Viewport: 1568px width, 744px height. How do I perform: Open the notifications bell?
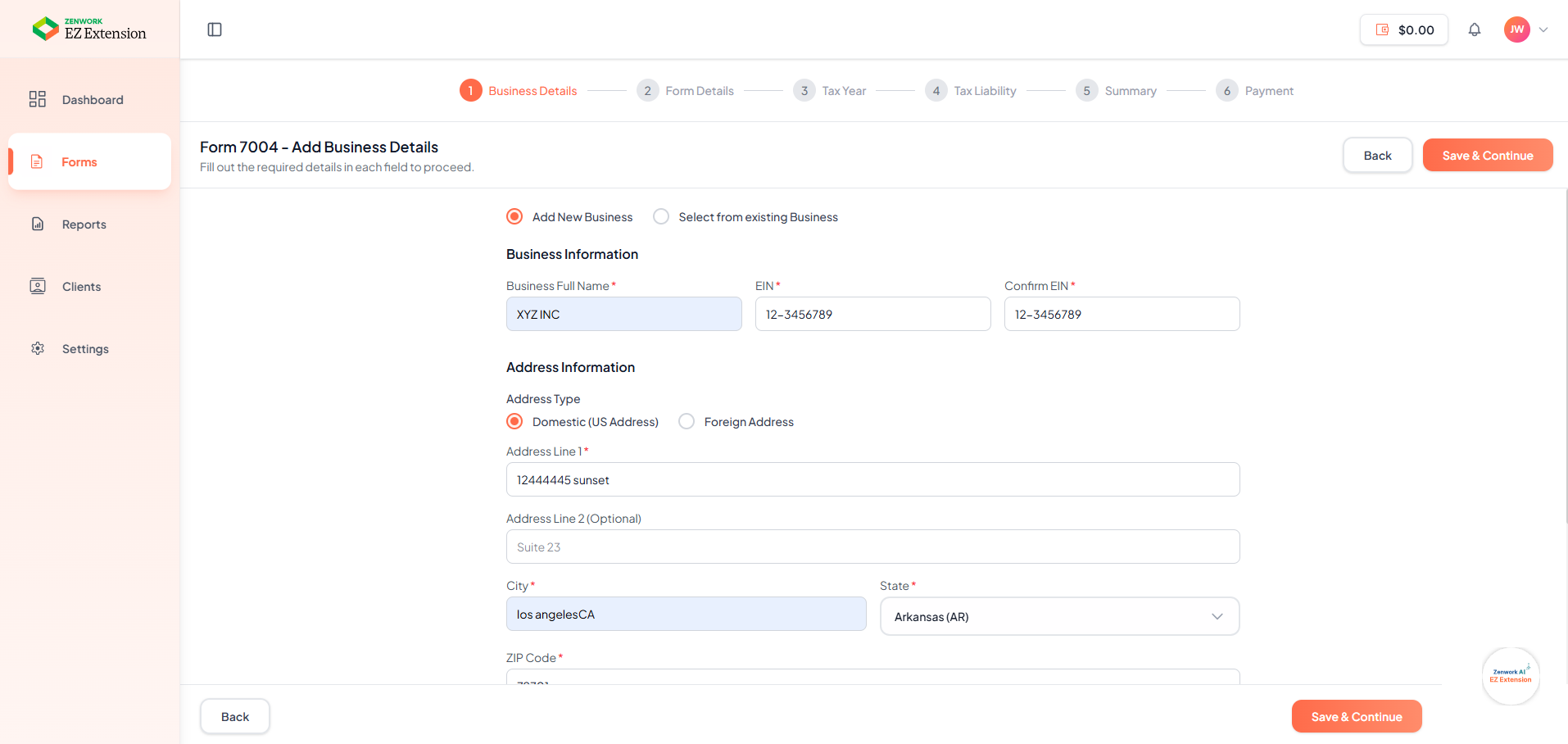pyautogui.click(x=1474, y=29)
